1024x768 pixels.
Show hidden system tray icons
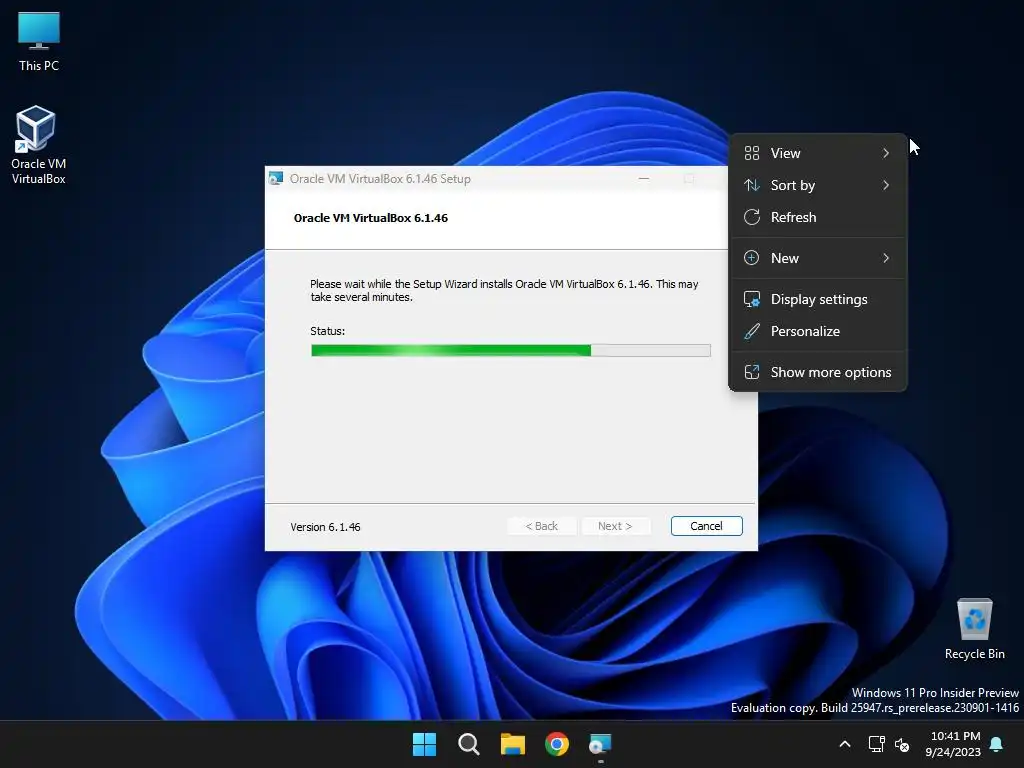[844, 744]
